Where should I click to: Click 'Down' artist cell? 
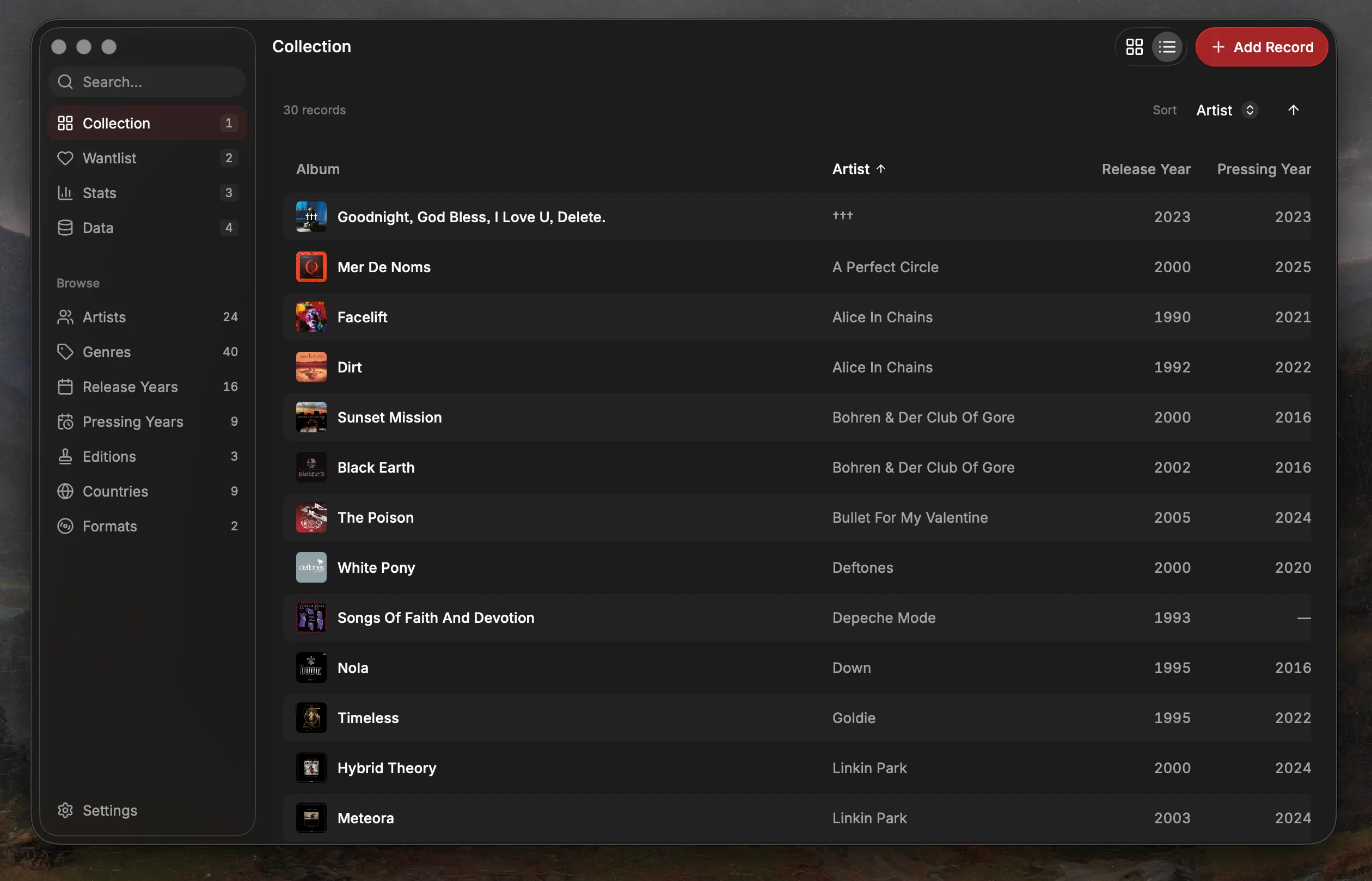852,668
